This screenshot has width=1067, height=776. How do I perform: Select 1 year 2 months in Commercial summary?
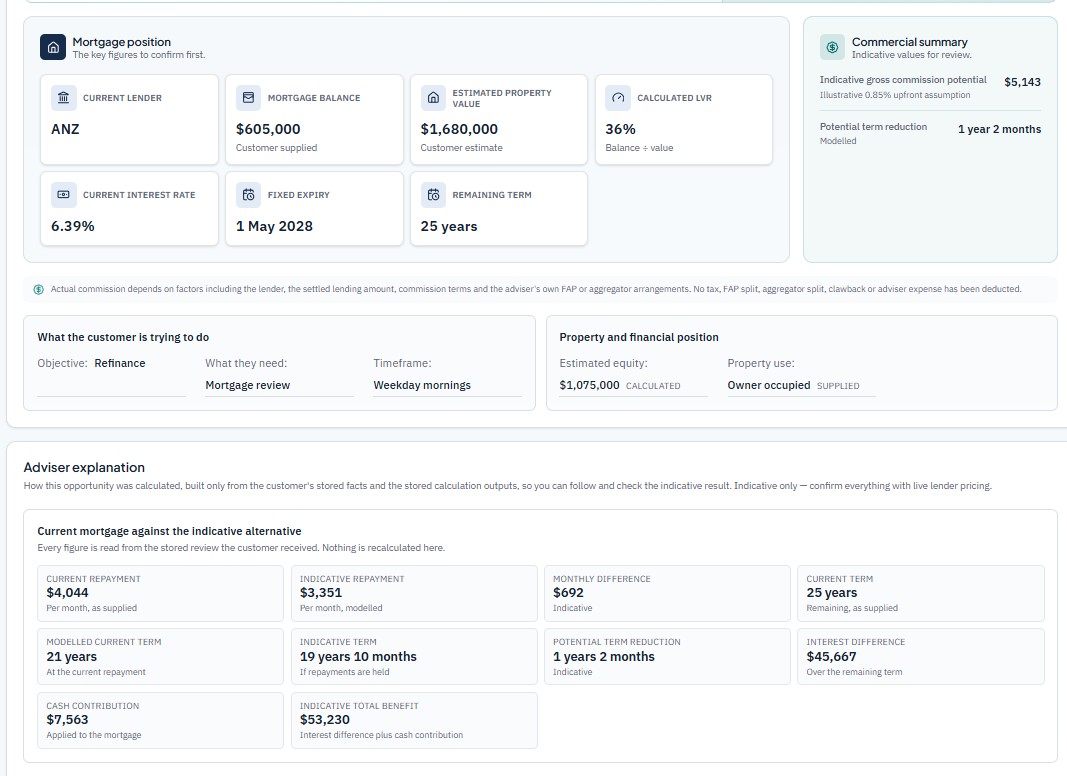(999, 129)
